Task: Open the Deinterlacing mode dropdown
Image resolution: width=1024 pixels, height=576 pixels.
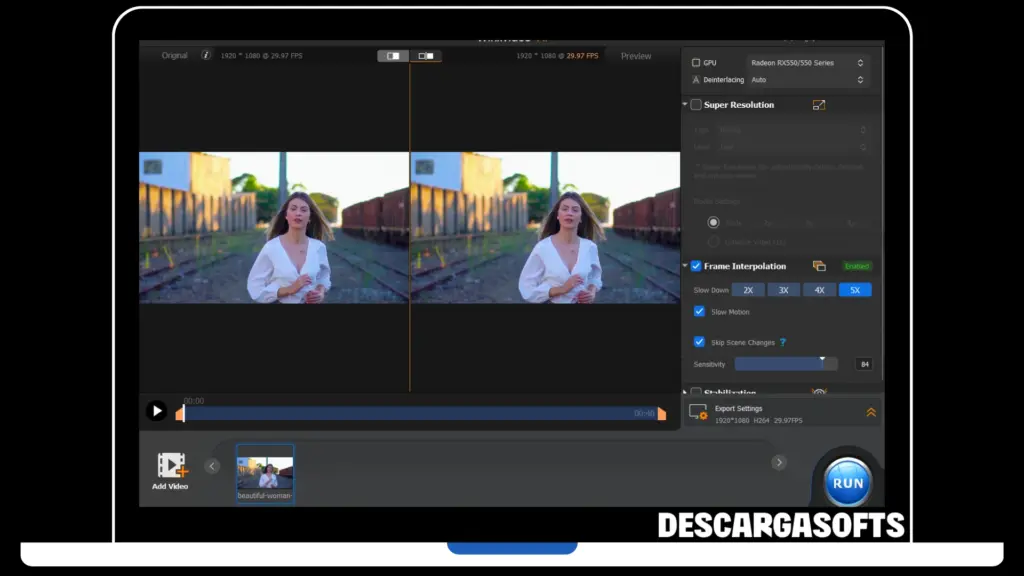Action: pyautogui.click(x=806, y=80)
